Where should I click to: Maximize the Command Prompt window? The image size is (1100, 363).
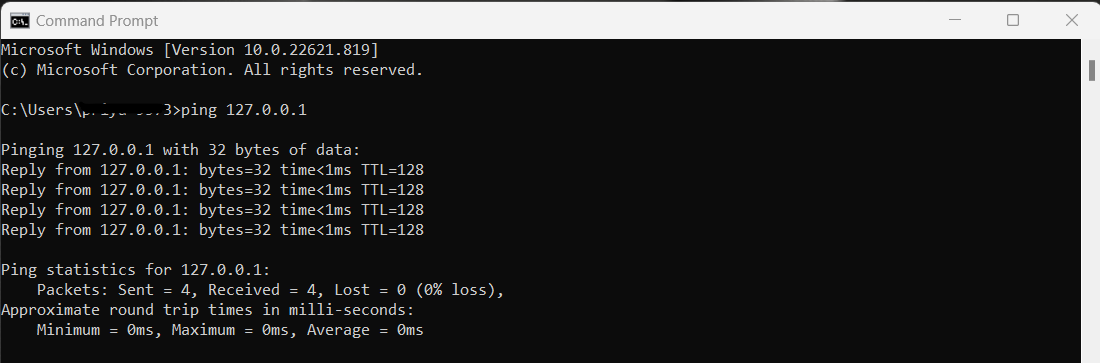pos(1013,20)
